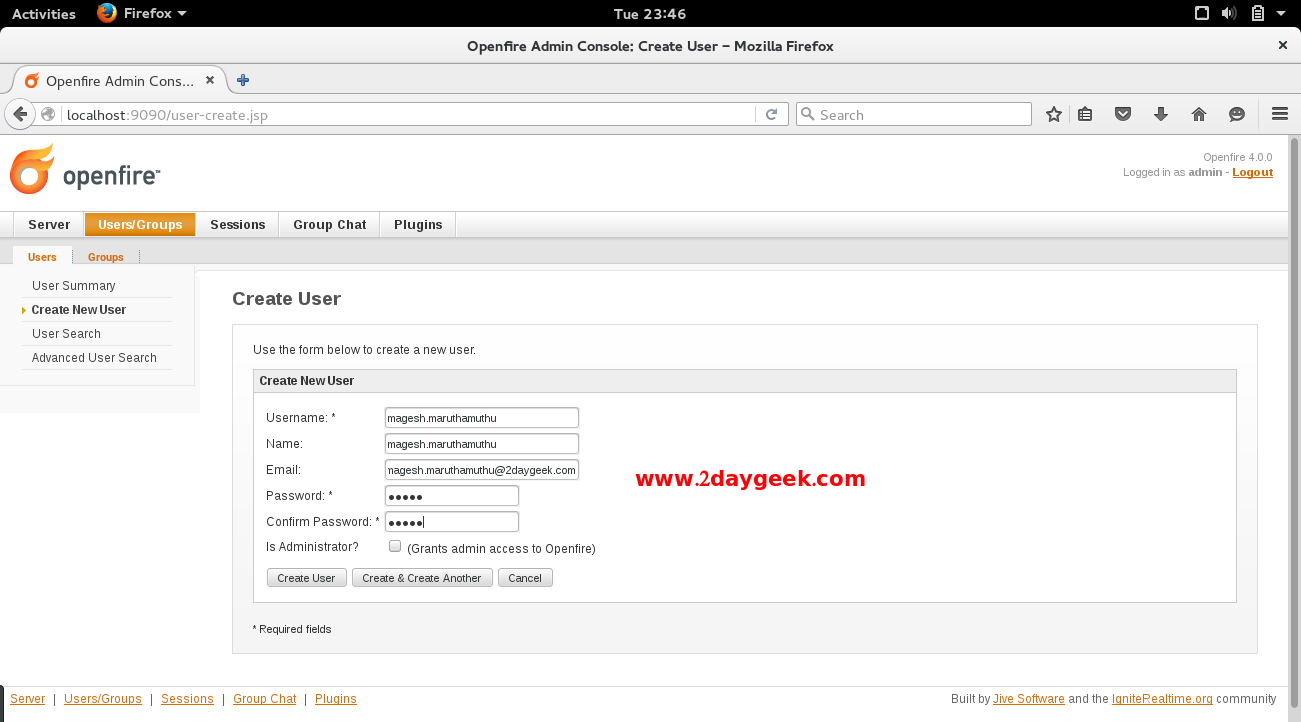Go to Firefox home icon

[x=1199, y=114]
